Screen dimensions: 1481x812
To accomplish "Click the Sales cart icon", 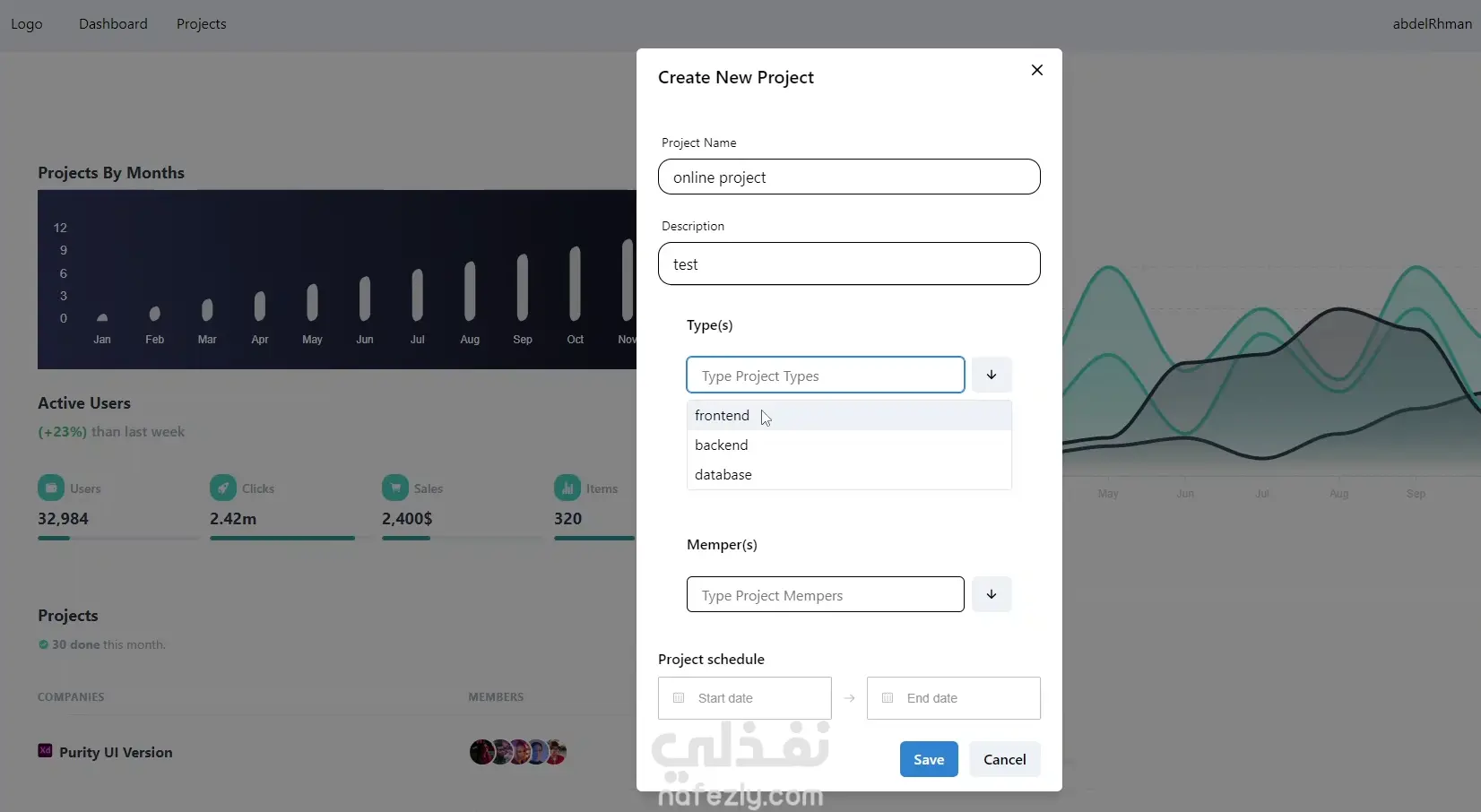I will 395,488.
